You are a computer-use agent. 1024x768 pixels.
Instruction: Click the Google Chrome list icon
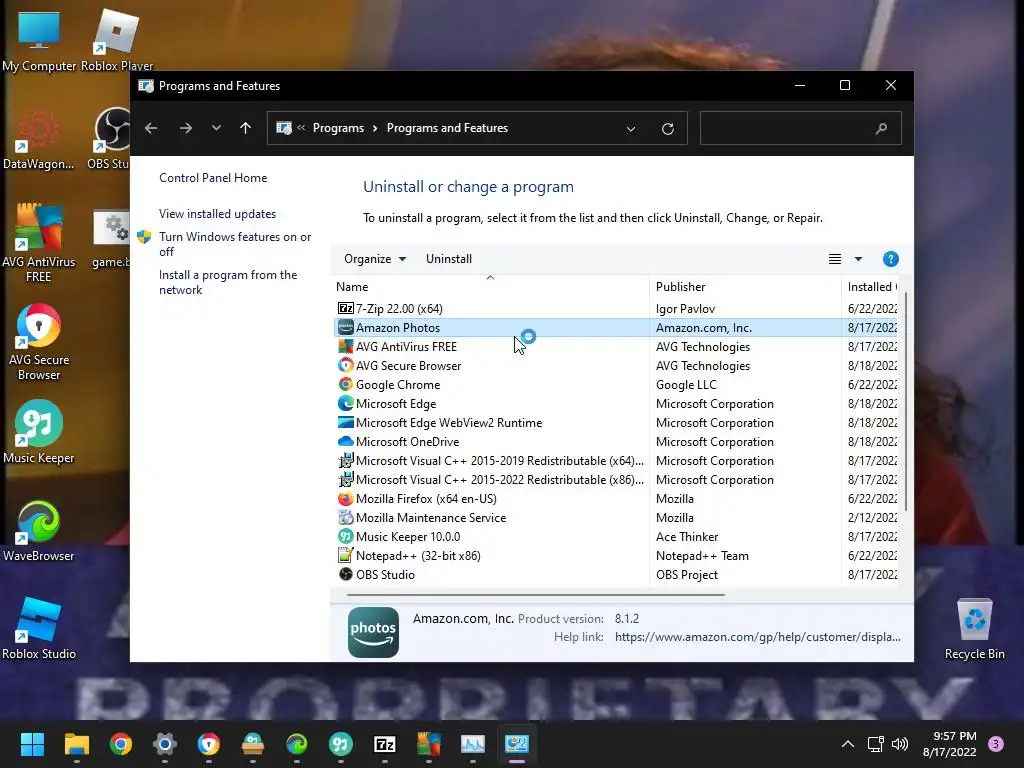345,384
